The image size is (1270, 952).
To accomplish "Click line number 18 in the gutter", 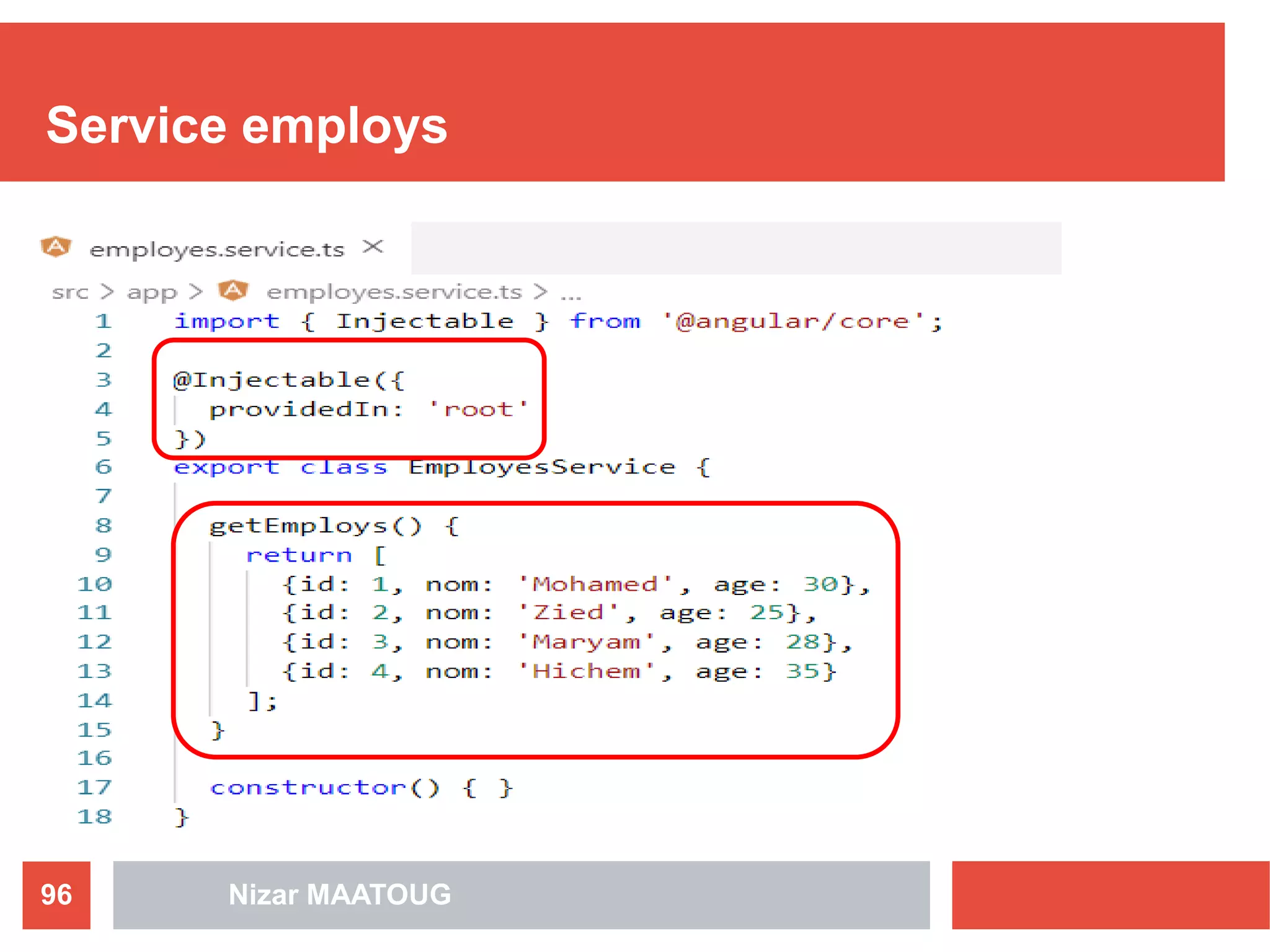I will pyautogui.click(x=95, y=816).
